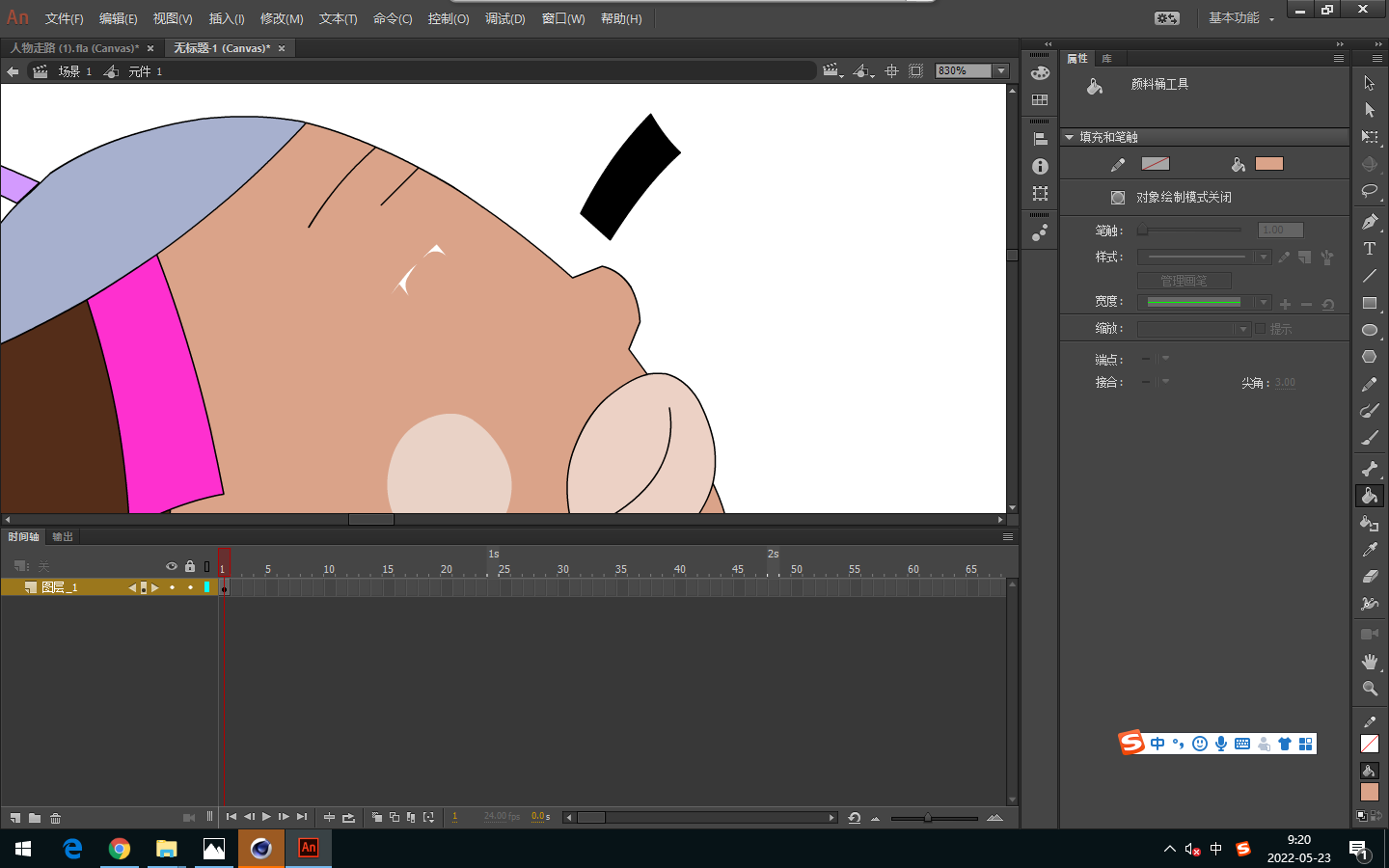Screen dimensions: 1389x868
Task: Switch to the 库 library tab
Action: click(x=1107, y=59)
